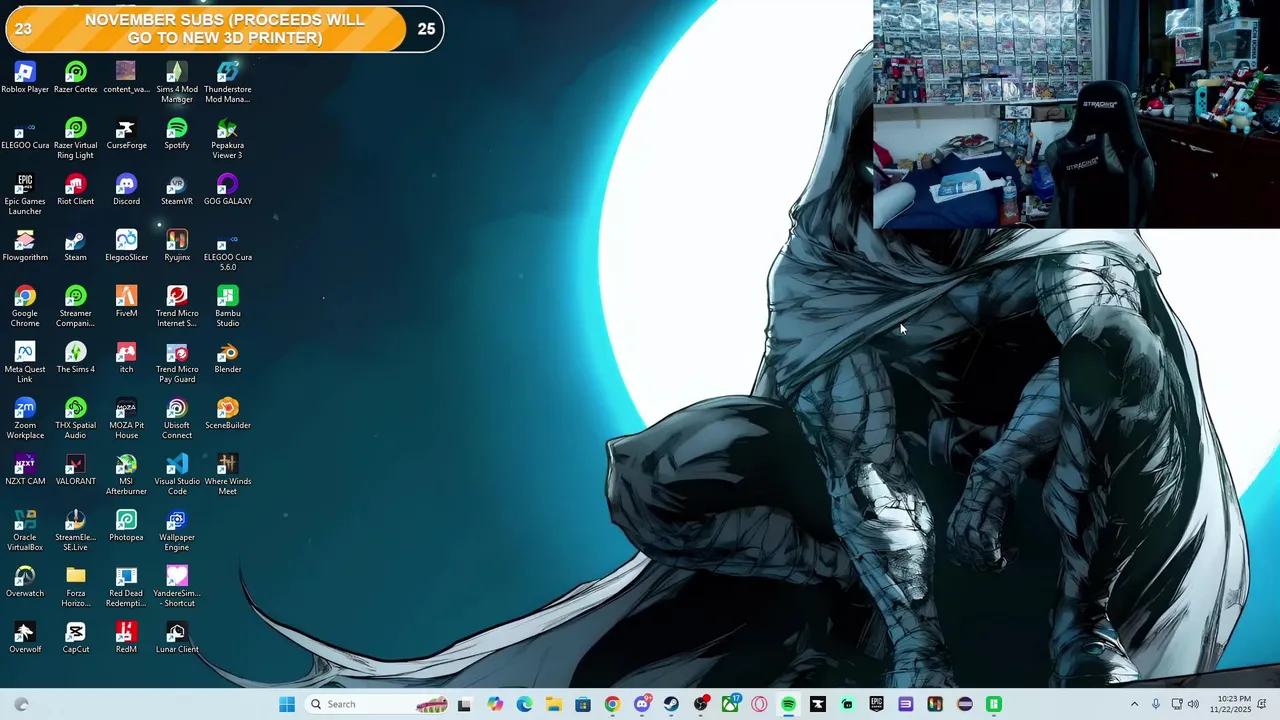Select the Flowgorithm shortcut

click(x=25, y=246)
